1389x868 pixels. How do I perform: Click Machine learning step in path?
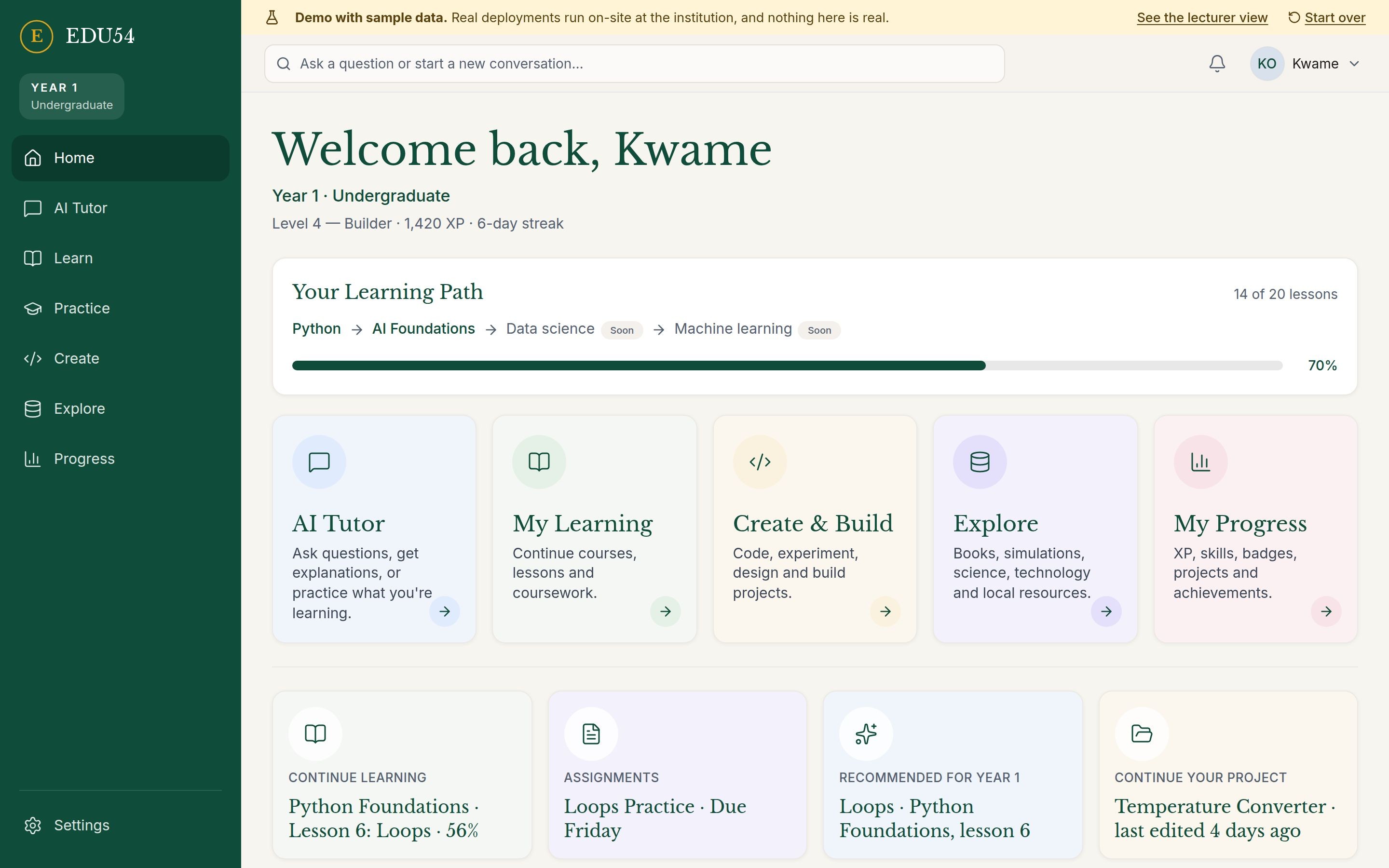pyautogui.click(x=733, y=329)
